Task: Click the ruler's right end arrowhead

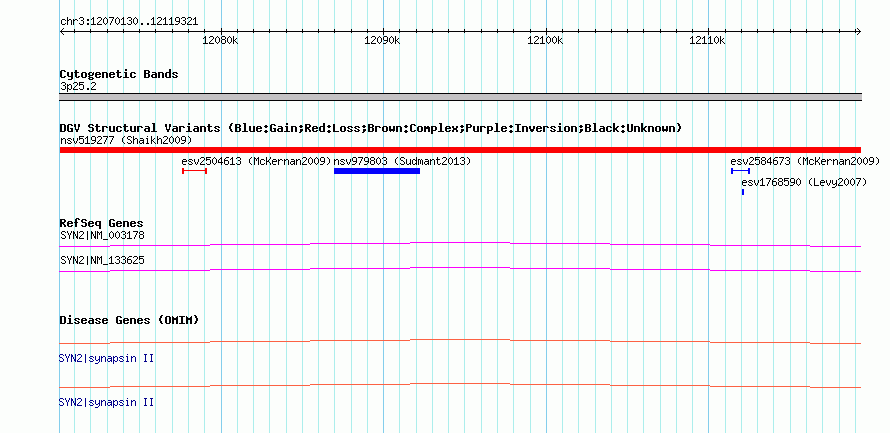Action: (858, 31)
